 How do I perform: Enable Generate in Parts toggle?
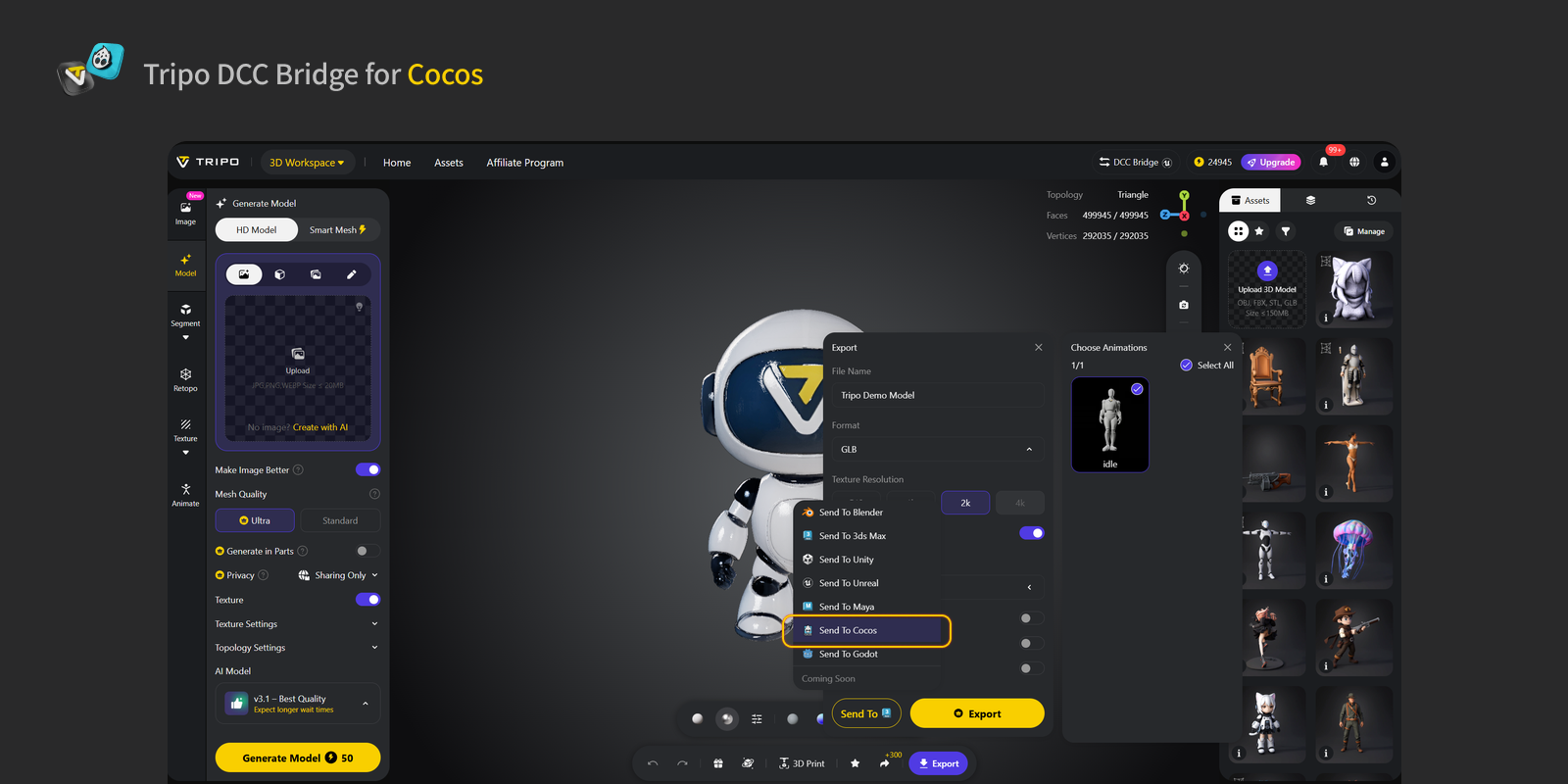click(x=367, y=551)
